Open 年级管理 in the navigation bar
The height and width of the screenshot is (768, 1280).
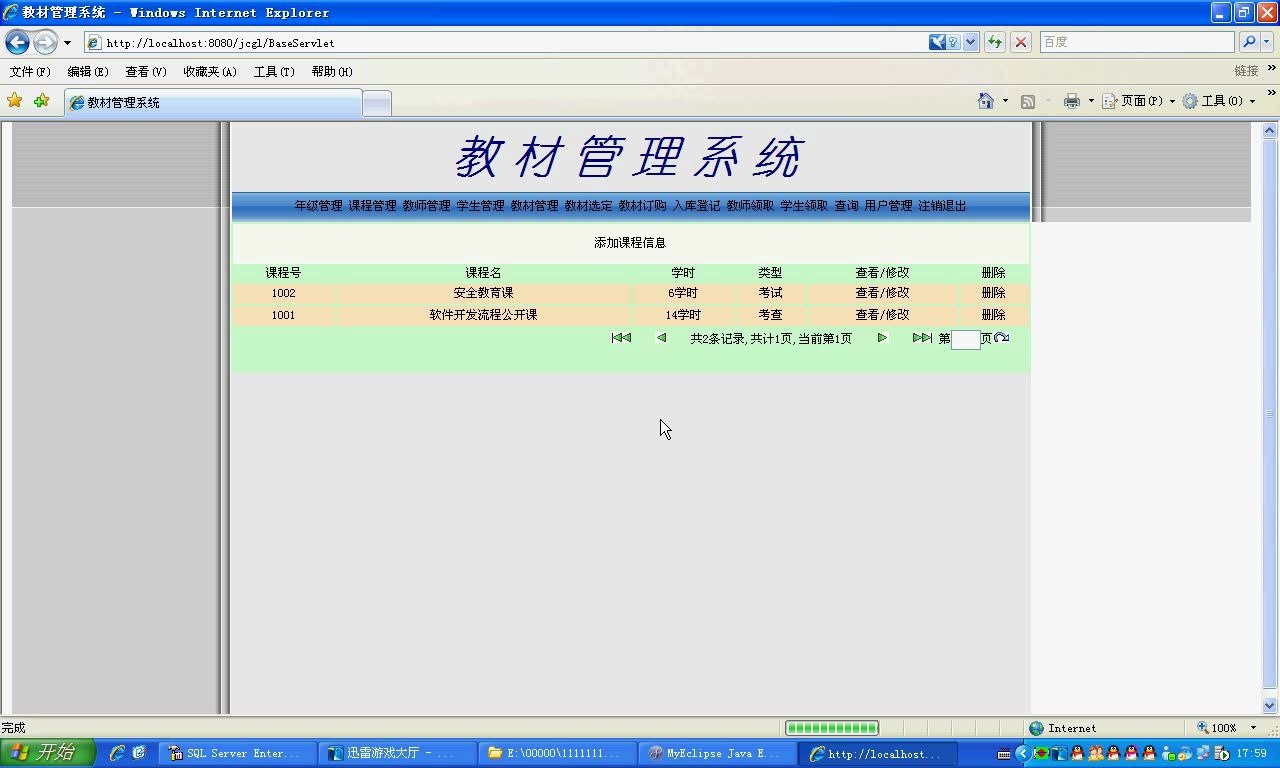pos(318,206)
